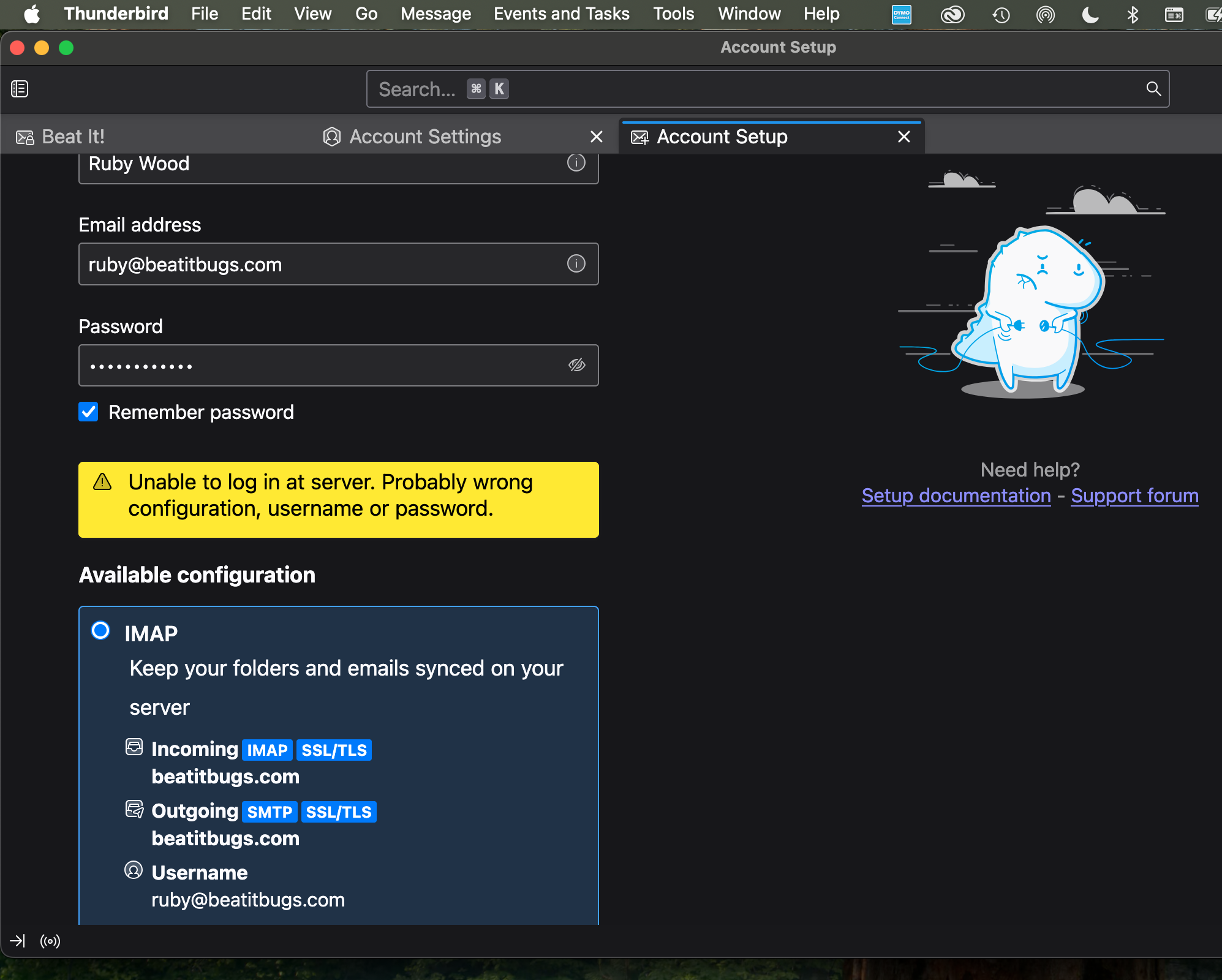
Task: Open the Support forum link
Action: 1134,496
